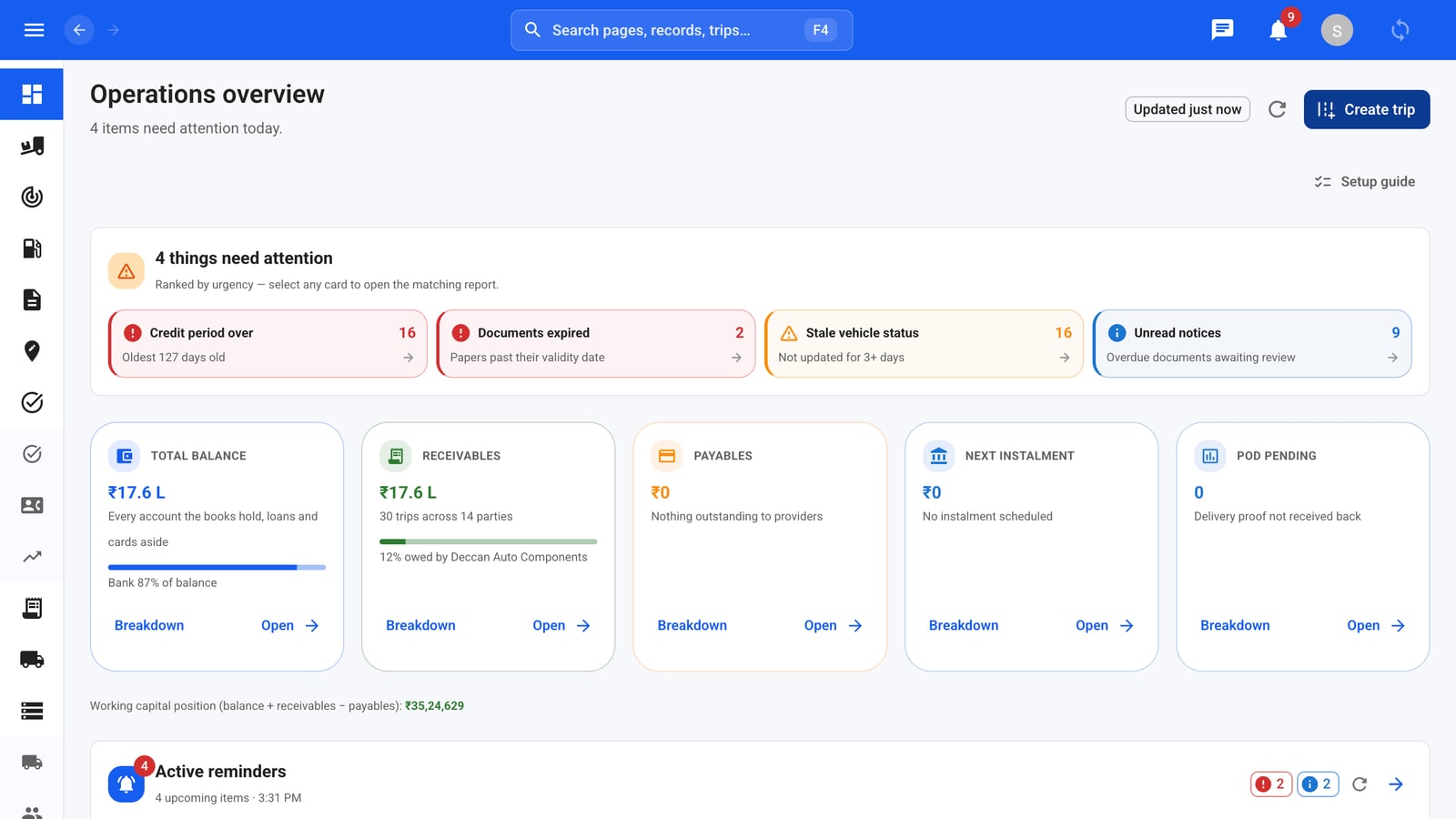Click Breakdown under Receivables
This screenshot has height=819, width=1456.
coord(420,625)
